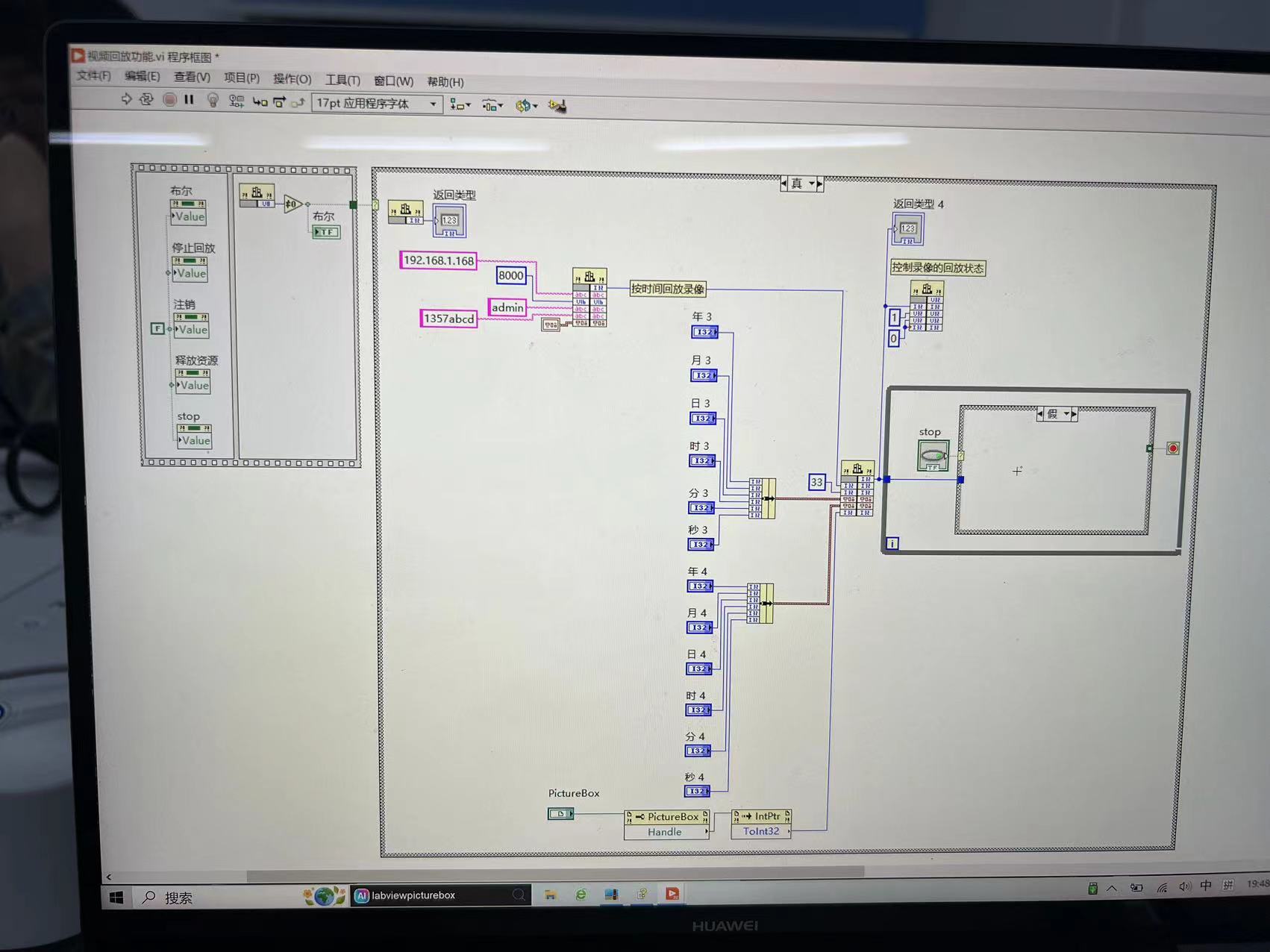This screenshot has height=952, width=1270.
Task: Click the Step Over toolbar icon
Action: tap(279, 101)
